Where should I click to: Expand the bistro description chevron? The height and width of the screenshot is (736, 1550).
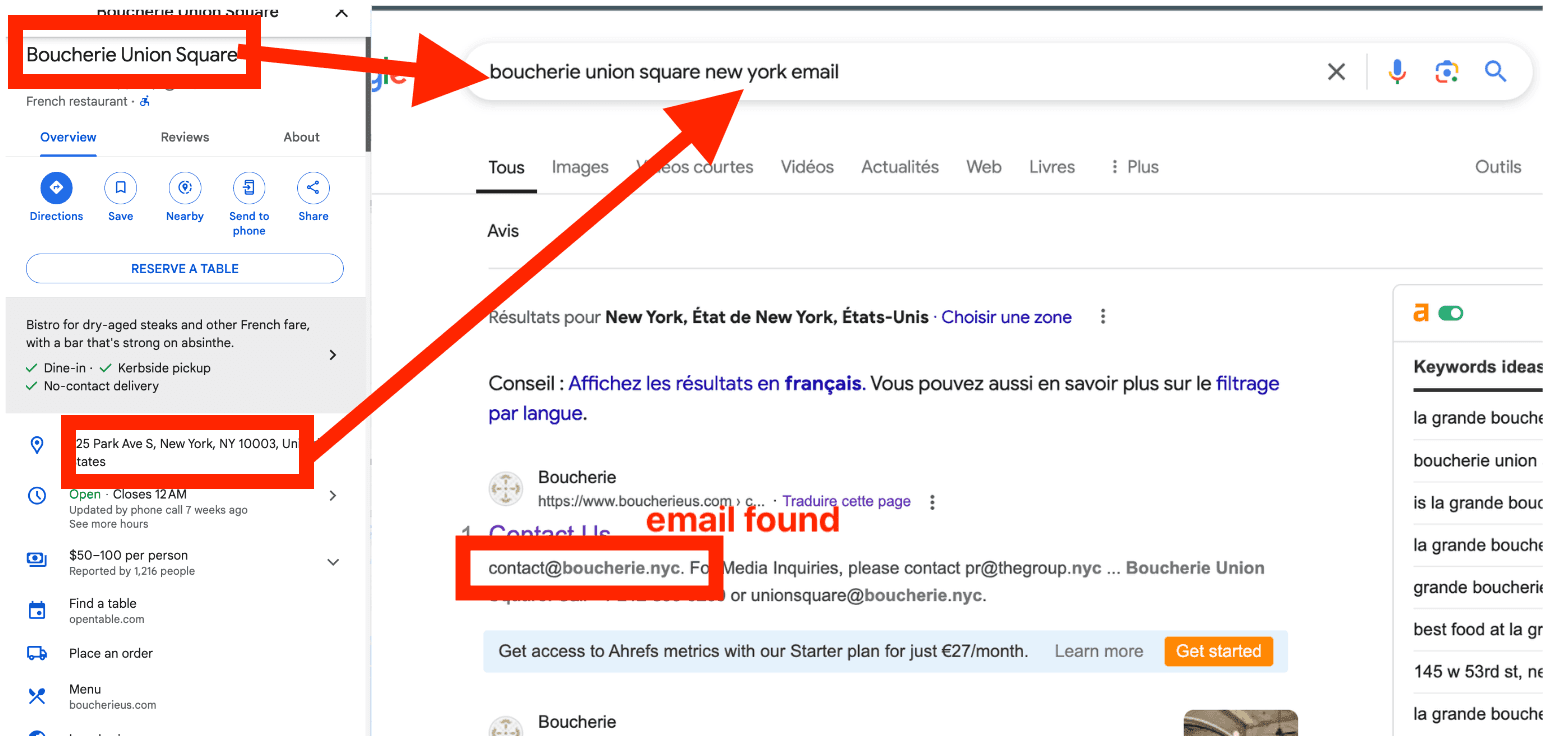(x=333, y=355)
